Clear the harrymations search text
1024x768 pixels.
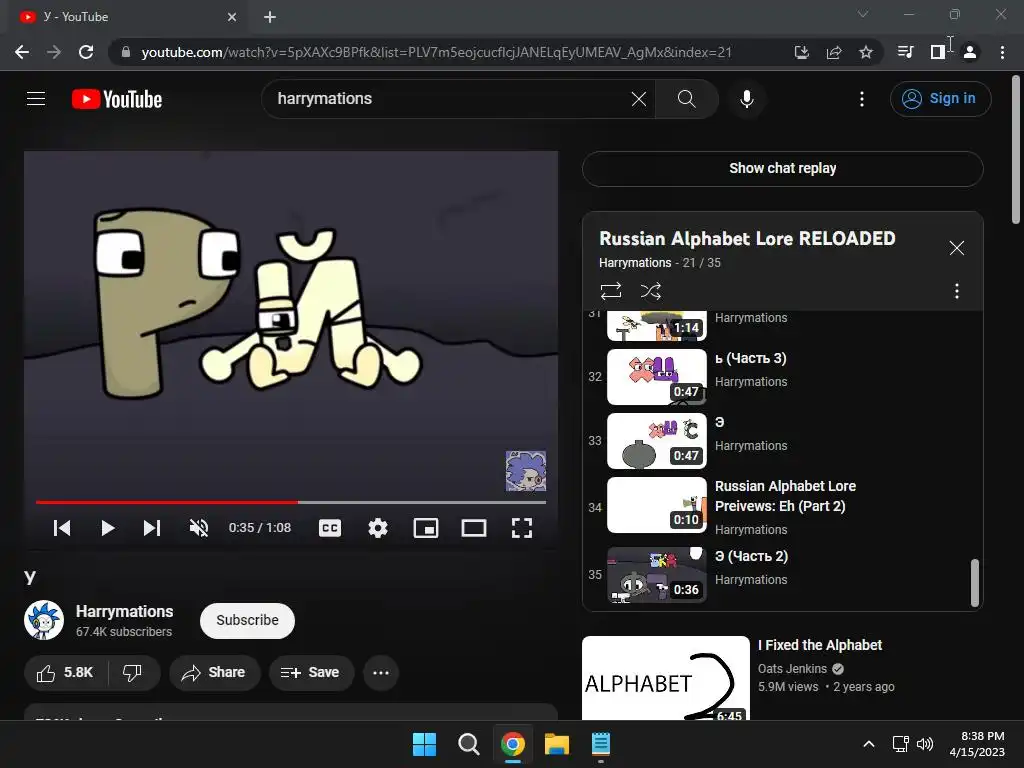tap(639, 99)
